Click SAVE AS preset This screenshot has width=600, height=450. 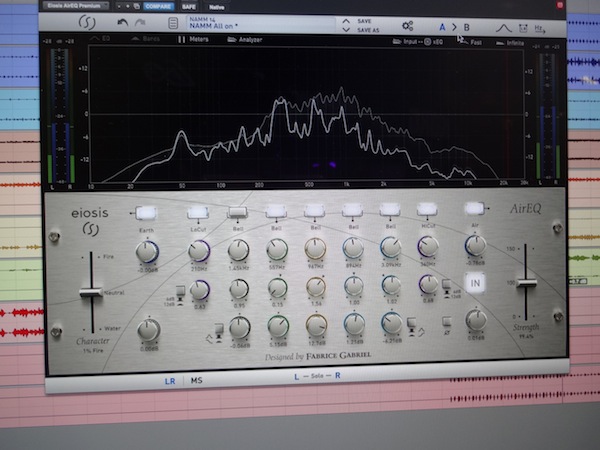click(368, 30)
